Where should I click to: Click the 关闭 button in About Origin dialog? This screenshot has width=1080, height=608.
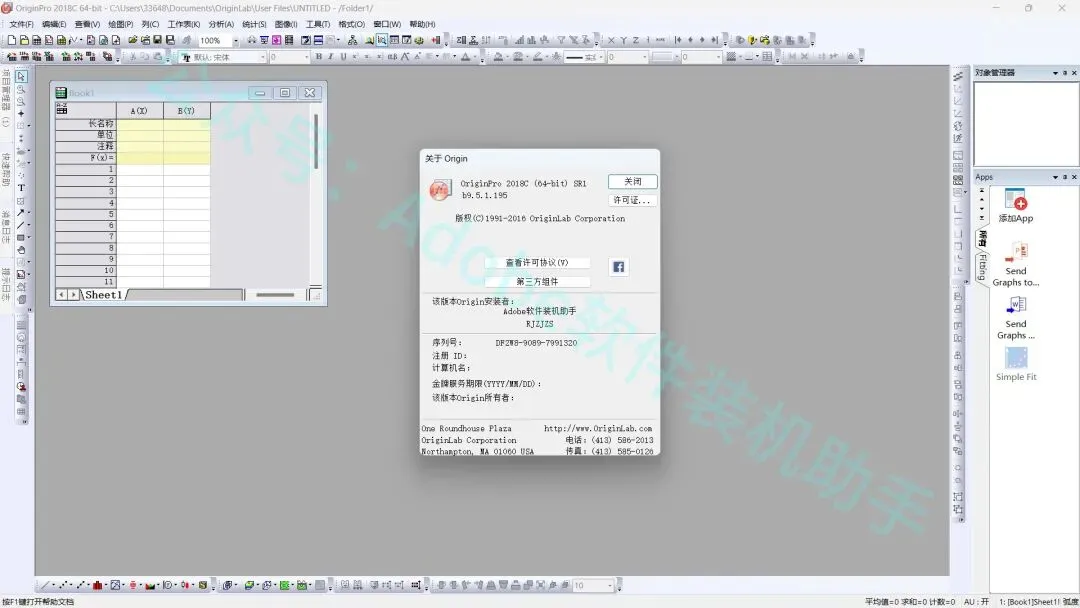[x=632, y=182]
